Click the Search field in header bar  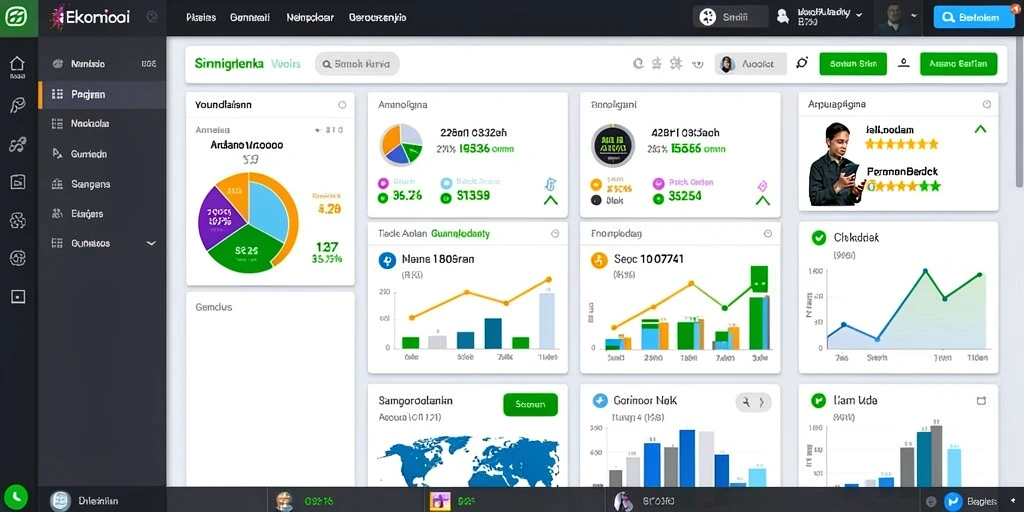[357, 64]
